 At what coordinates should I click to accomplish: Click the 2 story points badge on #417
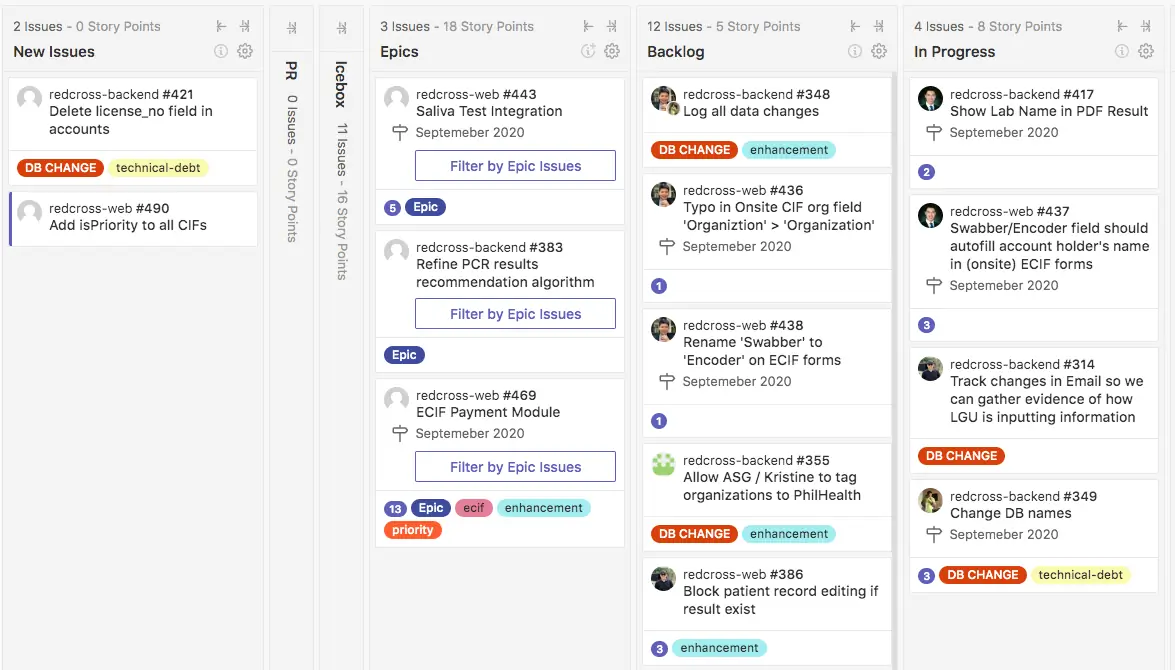[x=926, y=172]
